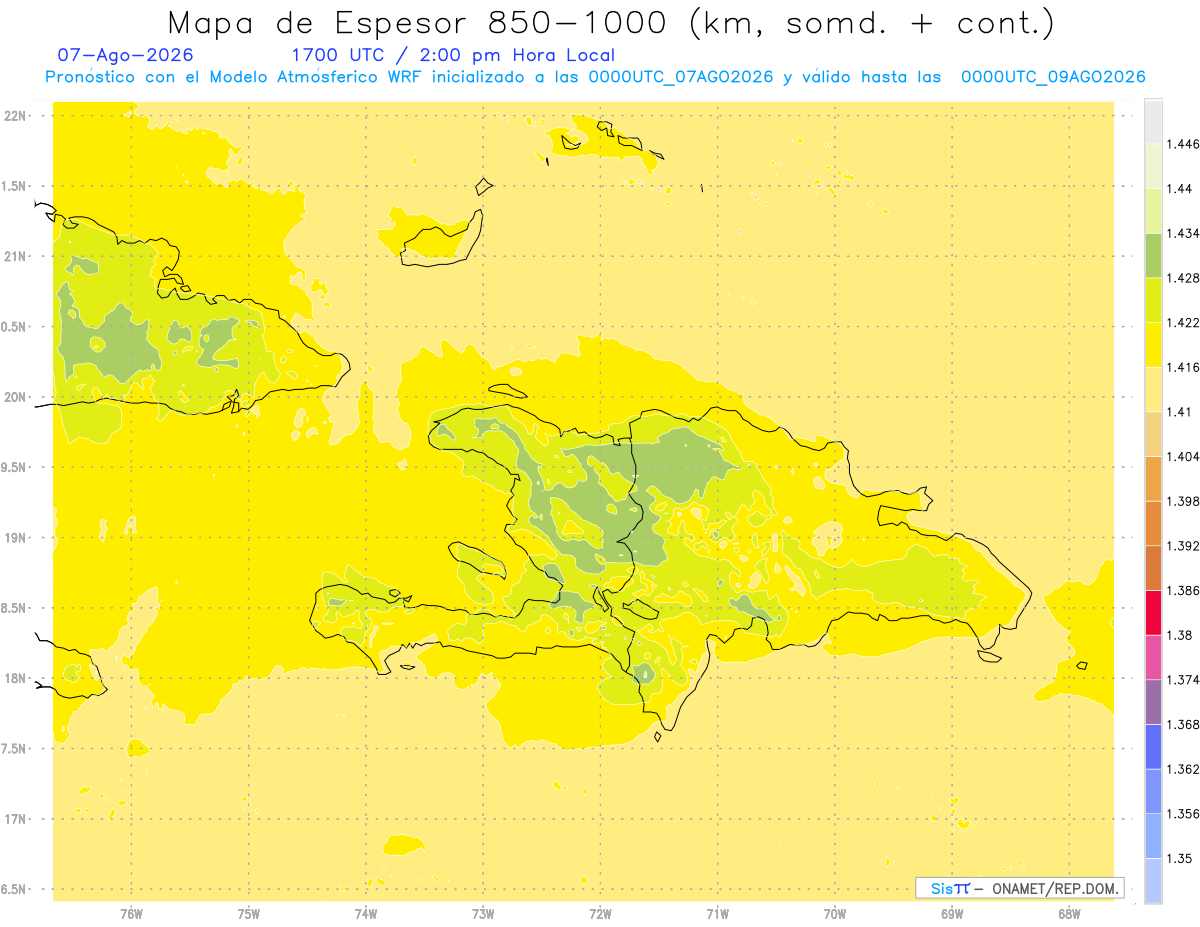Click the 69W longitude axis label
1200x927 pixels.
click(x=952, y=914)
